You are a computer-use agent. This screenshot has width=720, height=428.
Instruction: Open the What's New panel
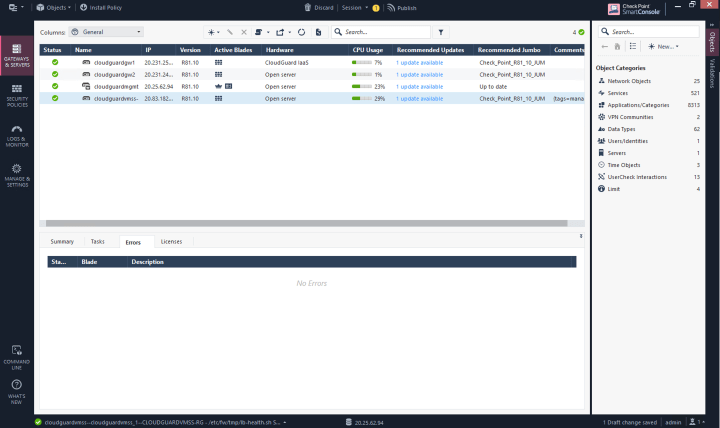pos(17,392)
